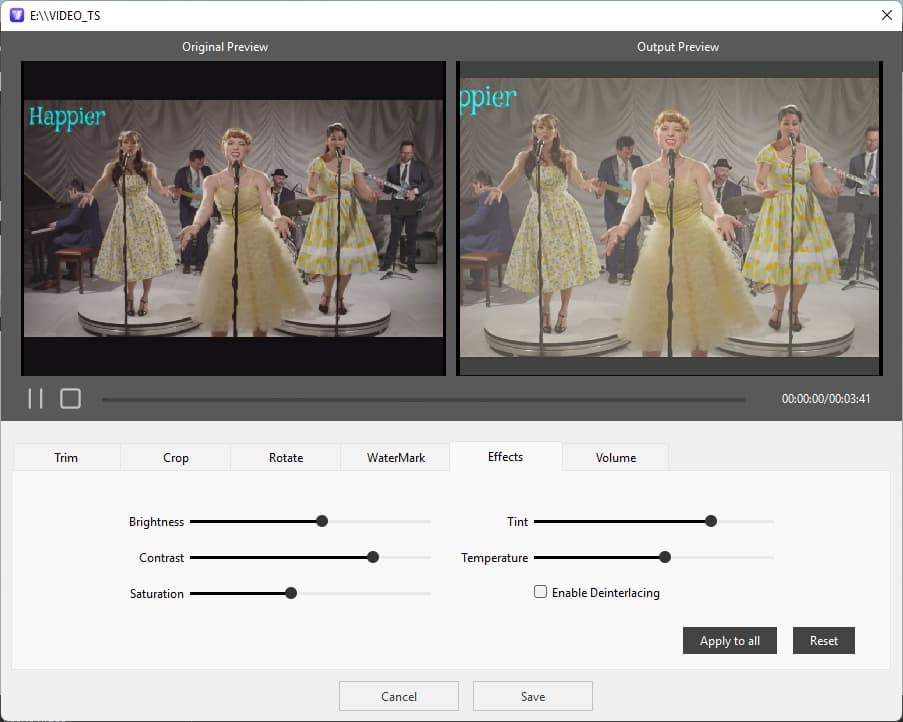Click the Tint slider handle

pyautogui.click(x=710, y=521)
